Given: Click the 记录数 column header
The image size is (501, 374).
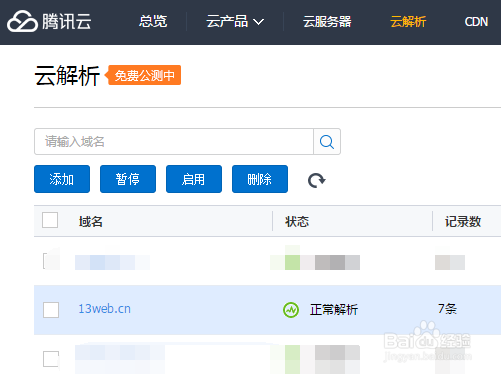Looking at the screenshot, I should 463,221.
